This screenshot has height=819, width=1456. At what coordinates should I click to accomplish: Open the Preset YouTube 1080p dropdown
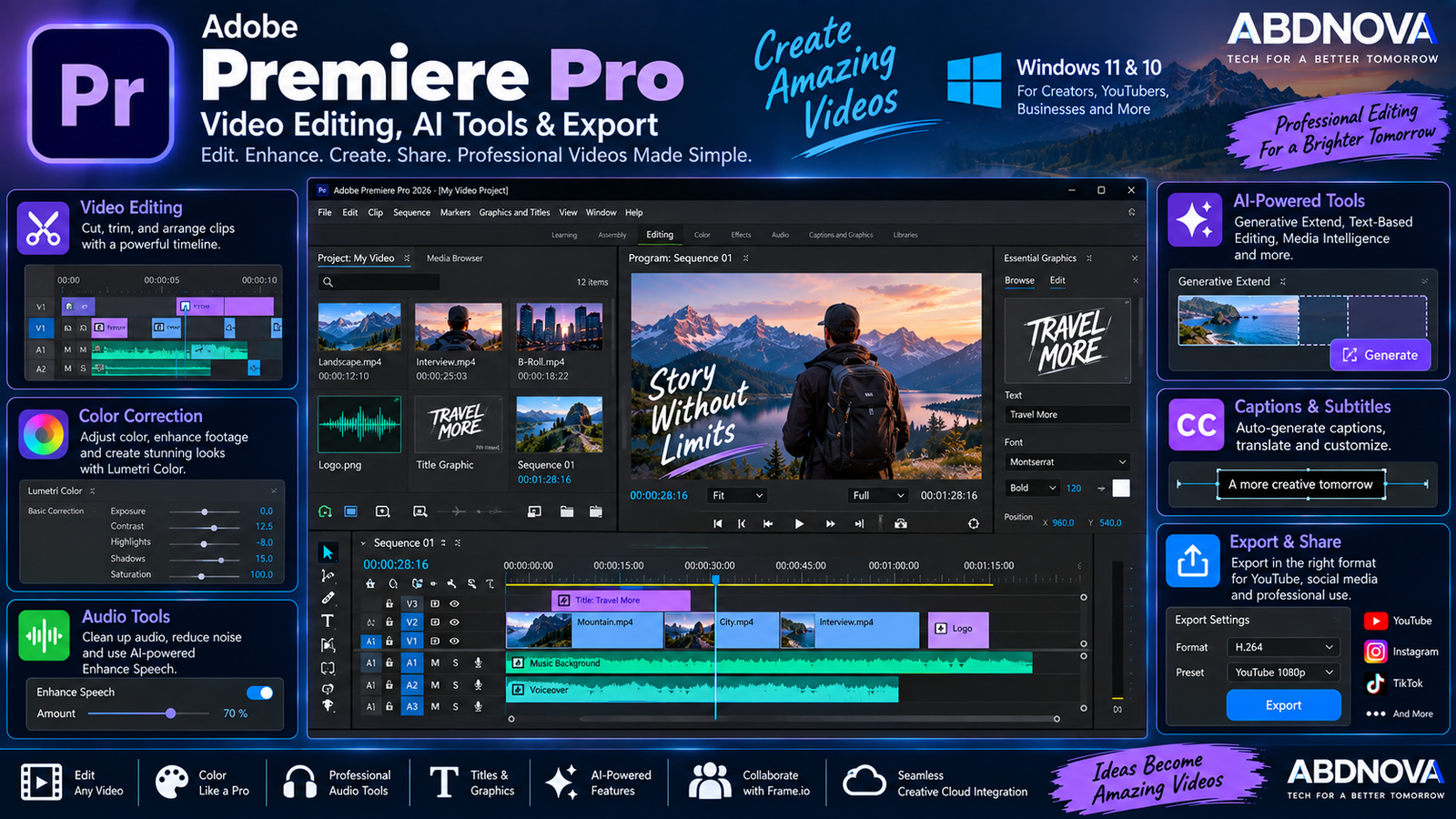1283,672
